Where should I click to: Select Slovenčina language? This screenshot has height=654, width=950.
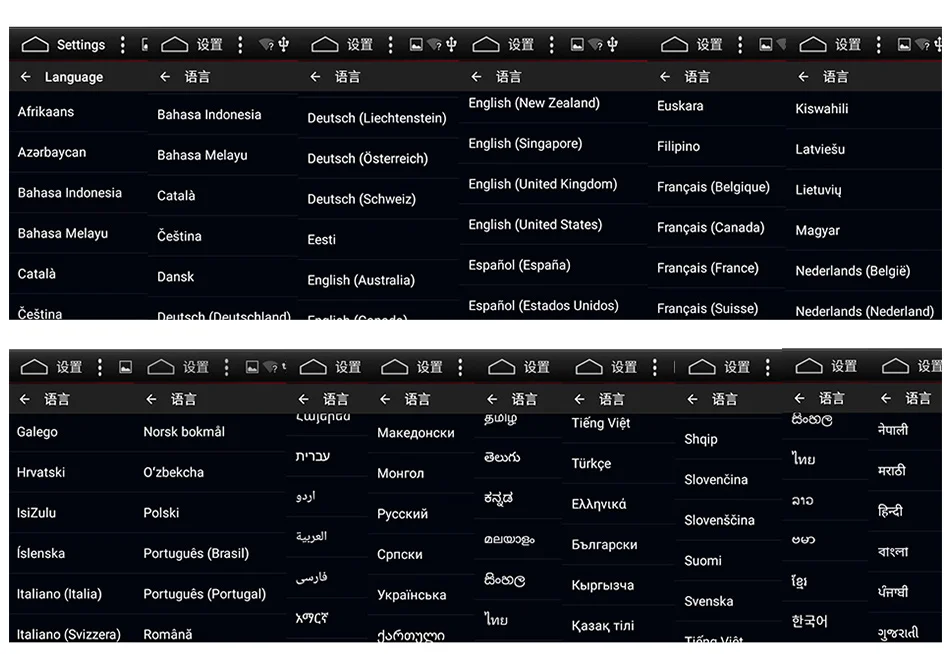coord(716,479)
